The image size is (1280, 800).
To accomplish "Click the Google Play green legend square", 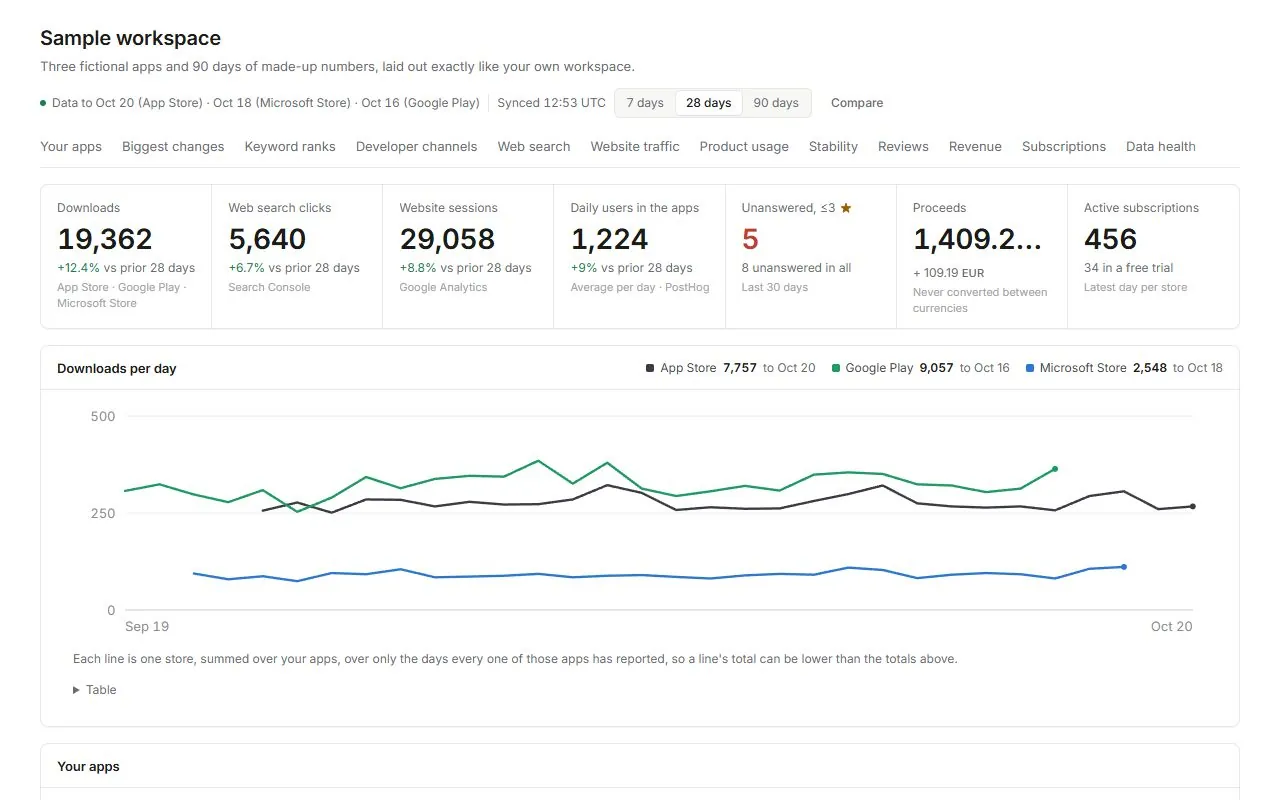I will point(835,368).
